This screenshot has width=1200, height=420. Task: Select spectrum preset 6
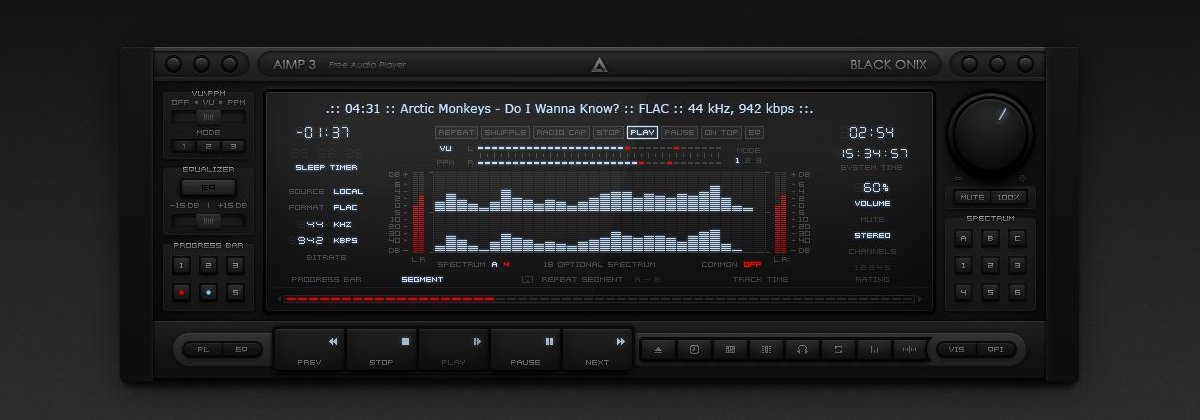click(x=1017, y=293)
